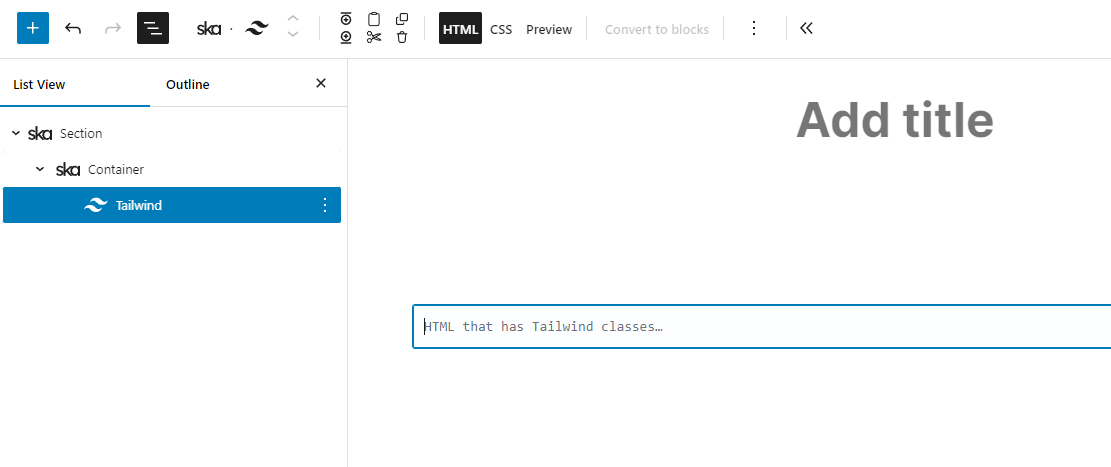Duplicate the block with copy icon
This screenshot has height=467, width=1111.
402,19
